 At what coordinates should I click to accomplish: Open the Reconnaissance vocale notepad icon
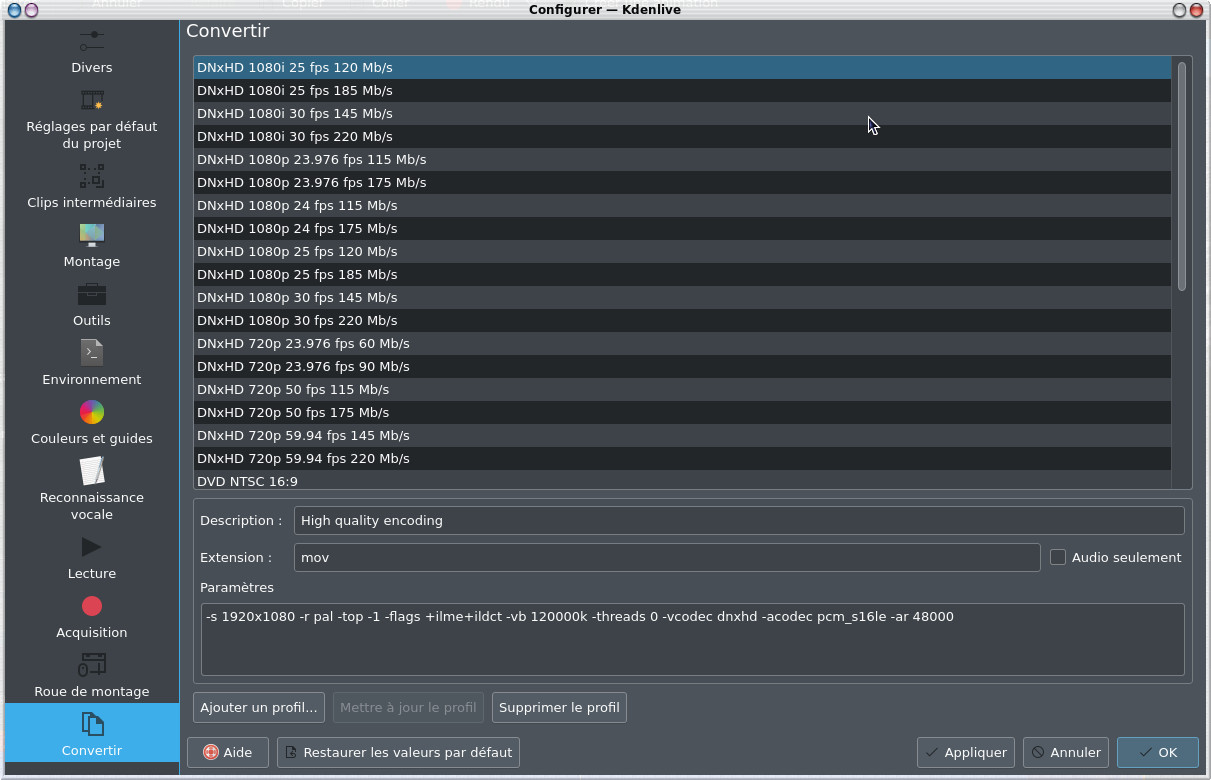92,471
